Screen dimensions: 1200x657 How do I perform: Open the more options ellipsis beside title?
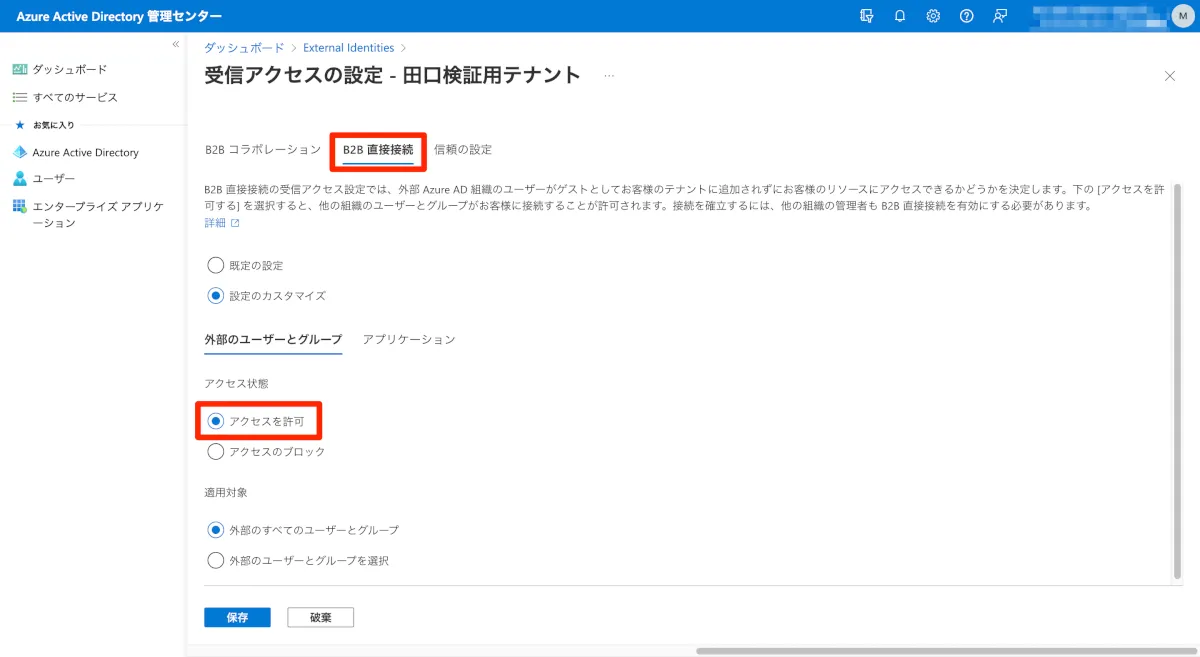pos(609,76)
